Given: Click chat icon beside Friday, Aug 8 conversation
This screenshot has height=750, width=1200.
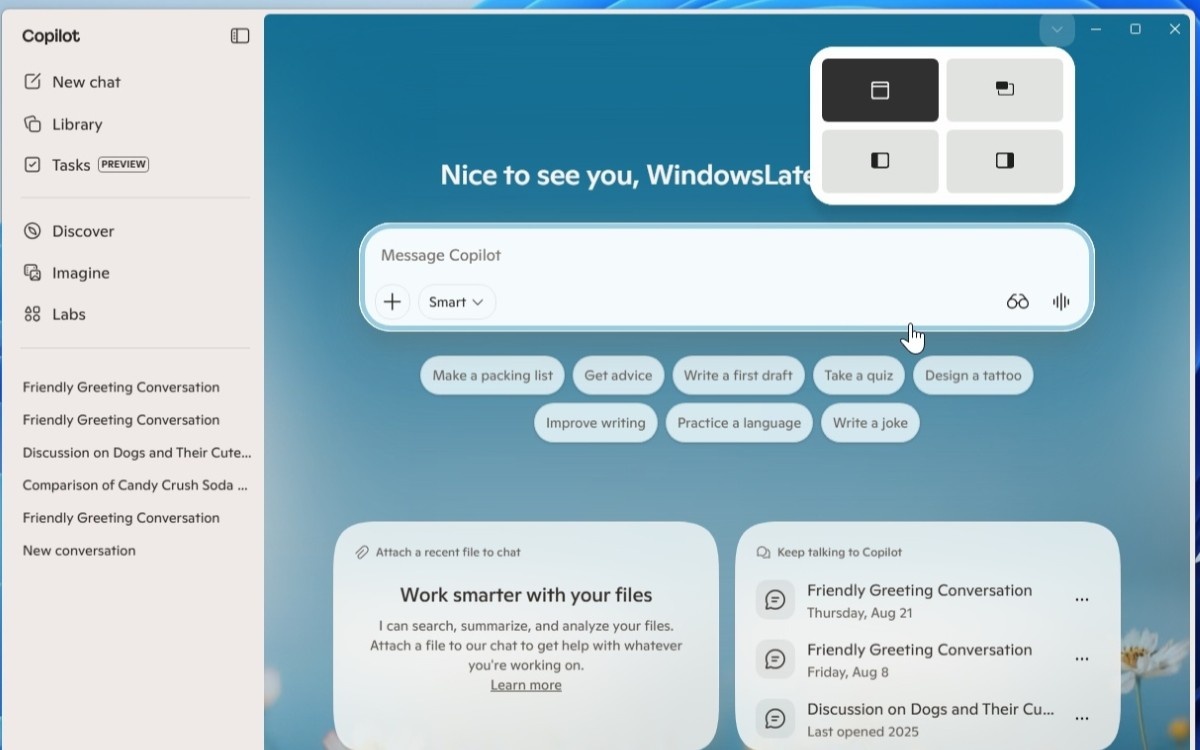Looking at the screenshot, I should point(775,659).
